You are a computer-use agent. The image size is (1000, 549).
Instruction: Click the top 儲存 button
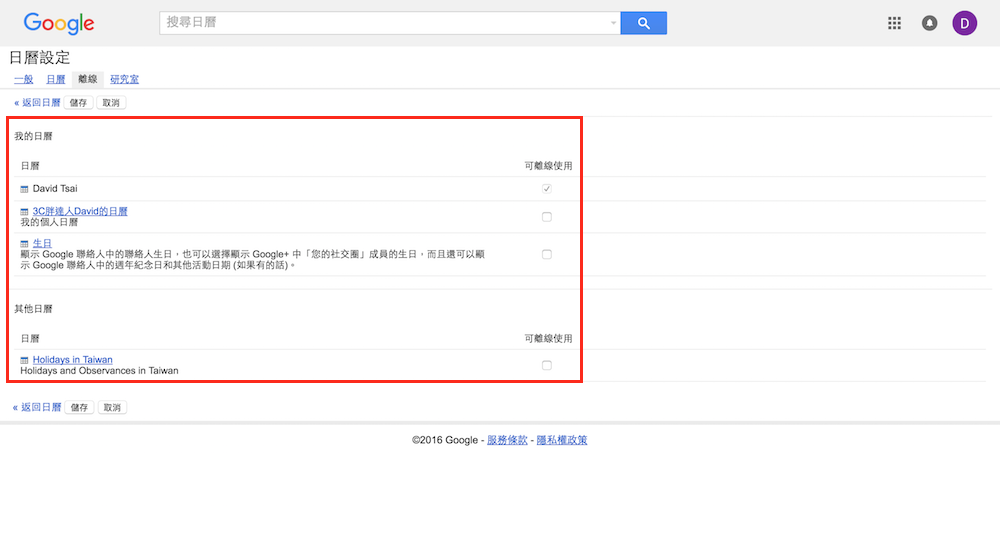coord(78,103)
